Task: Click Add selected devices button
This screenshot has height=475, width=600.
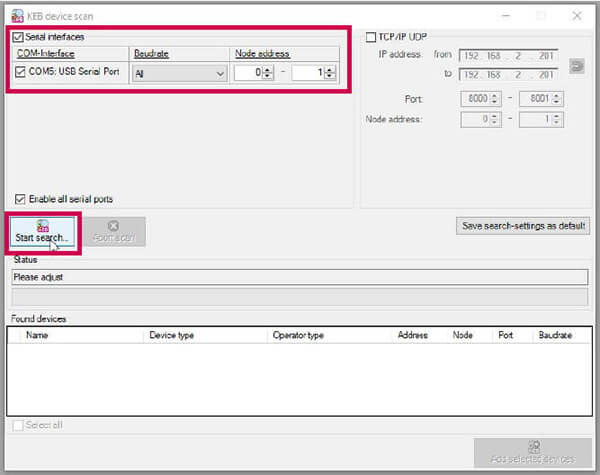Action: coord(533,453)
